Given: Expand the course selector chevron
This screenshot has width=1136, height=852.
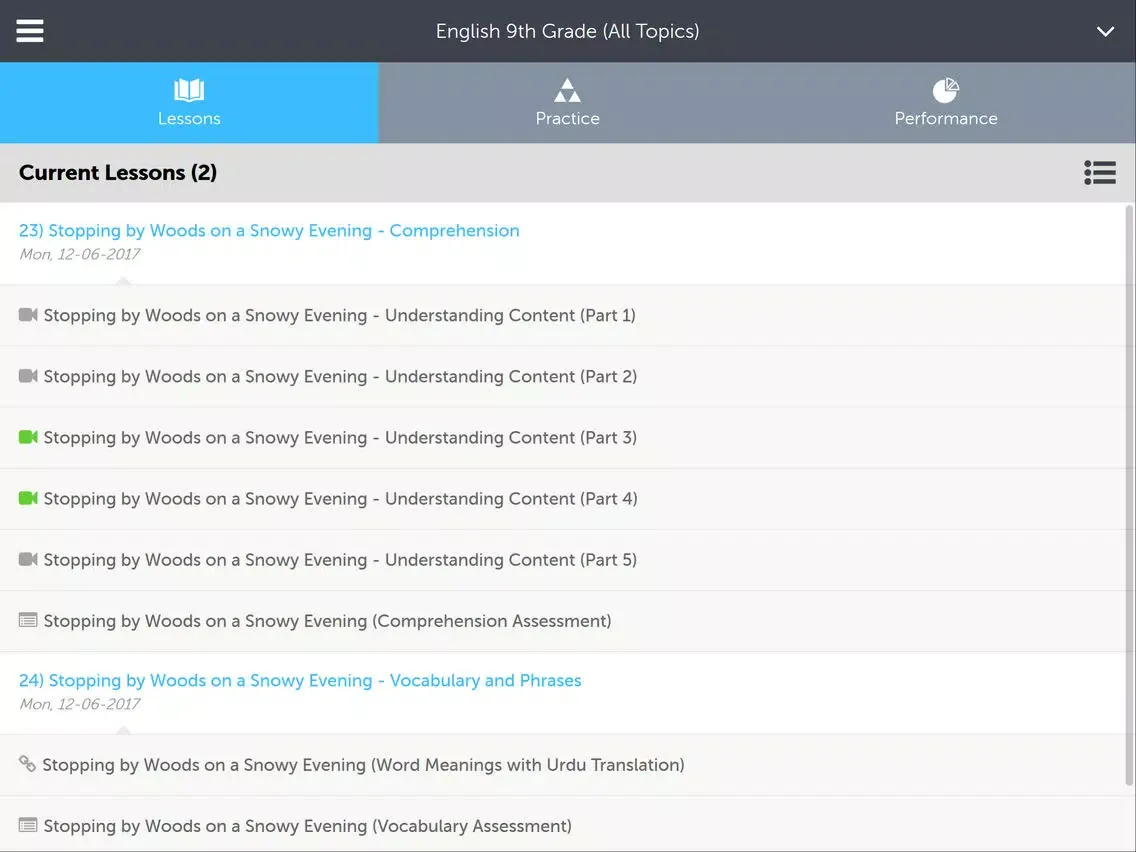Looking at the screenshot, I should (x=1105, y=31).
